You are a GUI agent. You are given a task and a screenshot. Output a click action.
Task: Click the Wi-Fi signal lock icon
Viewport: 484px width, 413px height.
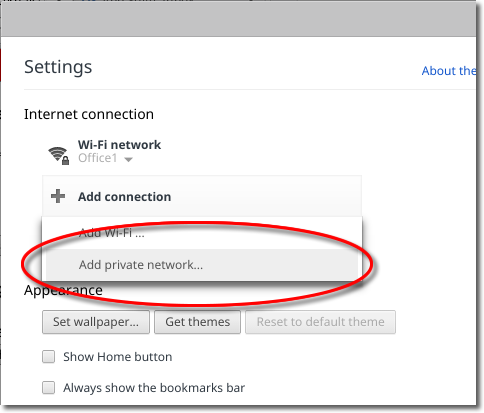59,155
